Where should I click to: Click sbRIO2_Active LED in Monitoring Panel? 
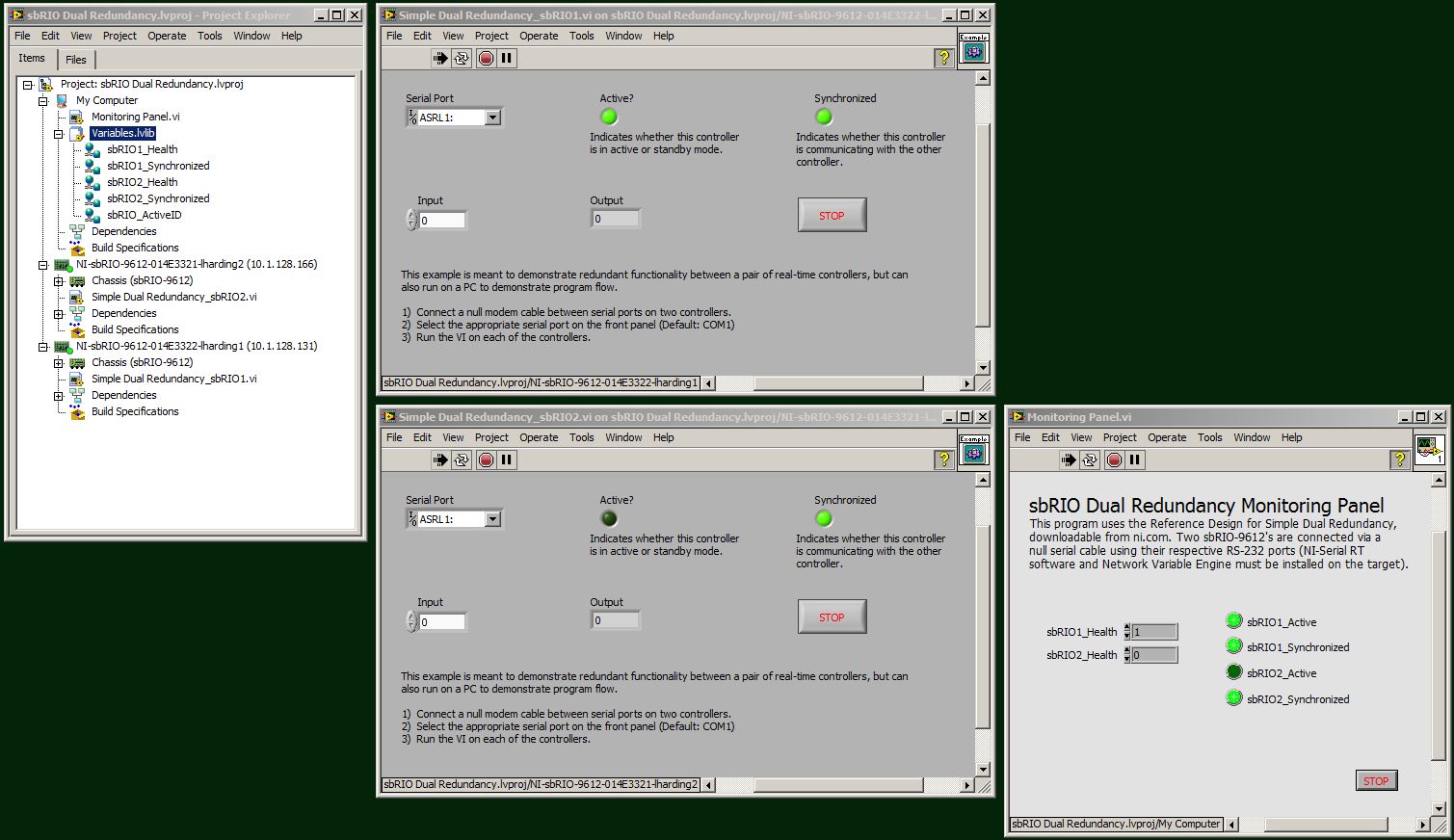1234,672
